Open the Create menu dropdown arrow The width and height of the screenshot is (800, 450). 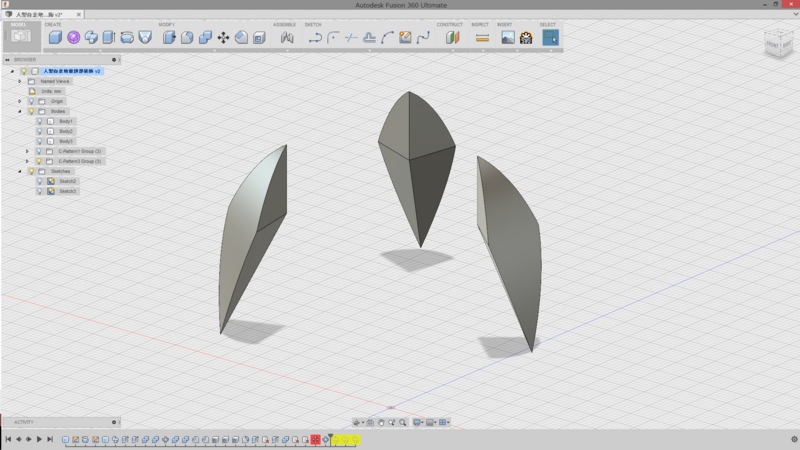[x=100, y=51]
